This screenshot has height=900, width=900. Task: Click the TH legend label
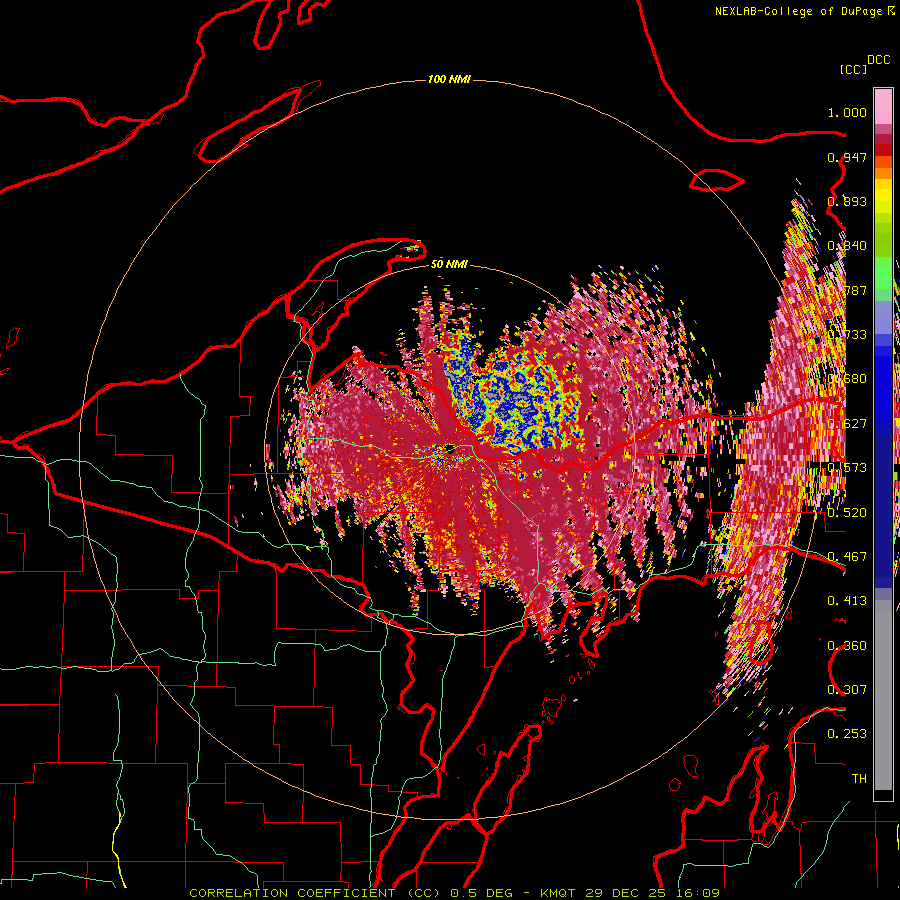point(859,779)
